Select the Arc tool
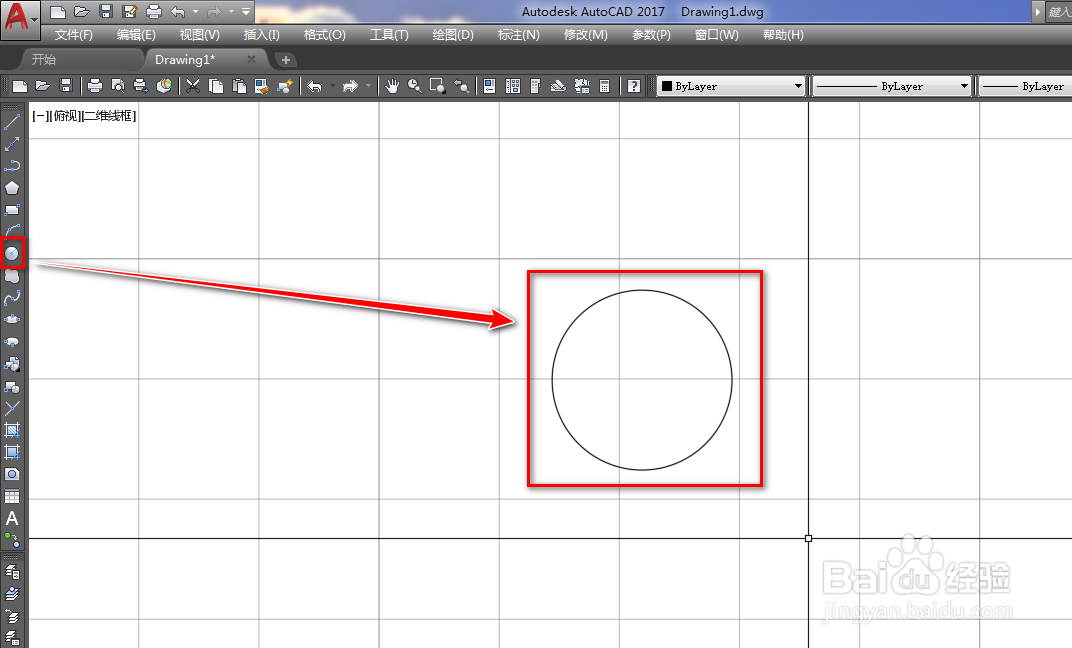The image size is (1072, 648). [12, 231]
